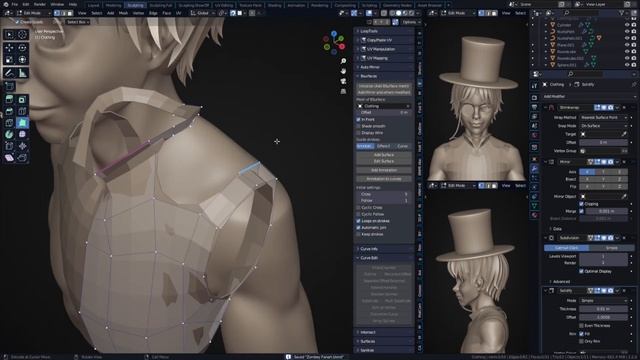Screen dimensions: 640x360
Task: Expand the Auto Mirror panel
Action: 384,67
